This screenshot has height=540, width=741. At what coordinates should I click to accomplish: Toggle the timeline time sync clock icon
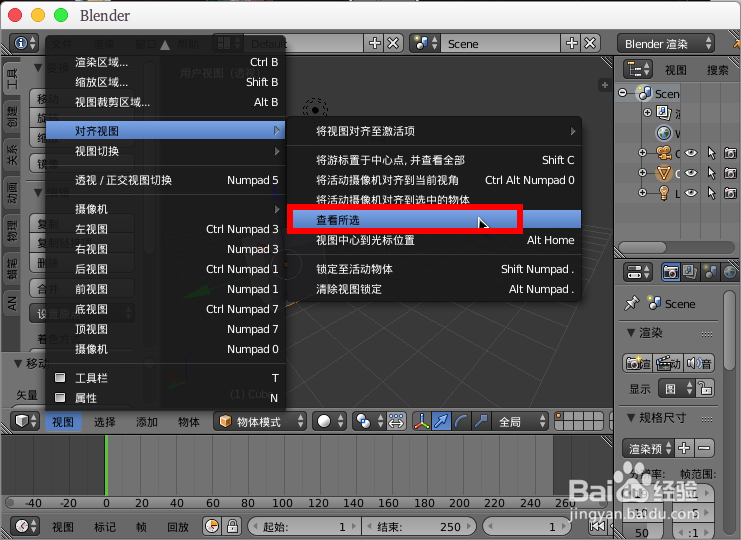coord(213,526)
